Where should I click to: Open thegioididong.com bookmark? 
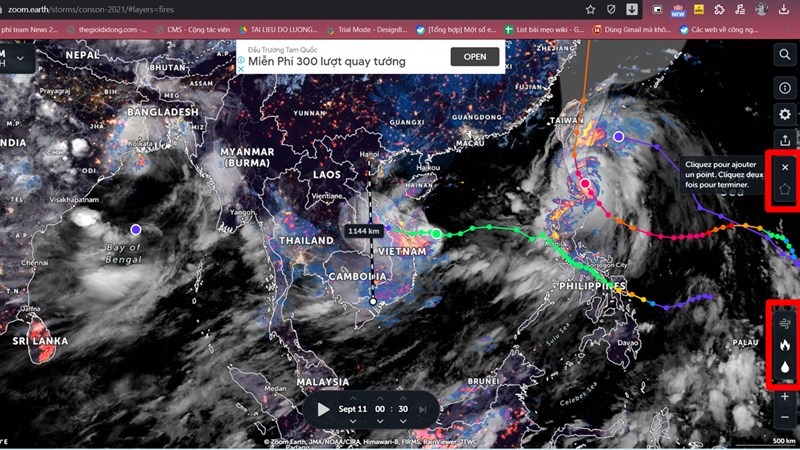click(x=108, y=30)
